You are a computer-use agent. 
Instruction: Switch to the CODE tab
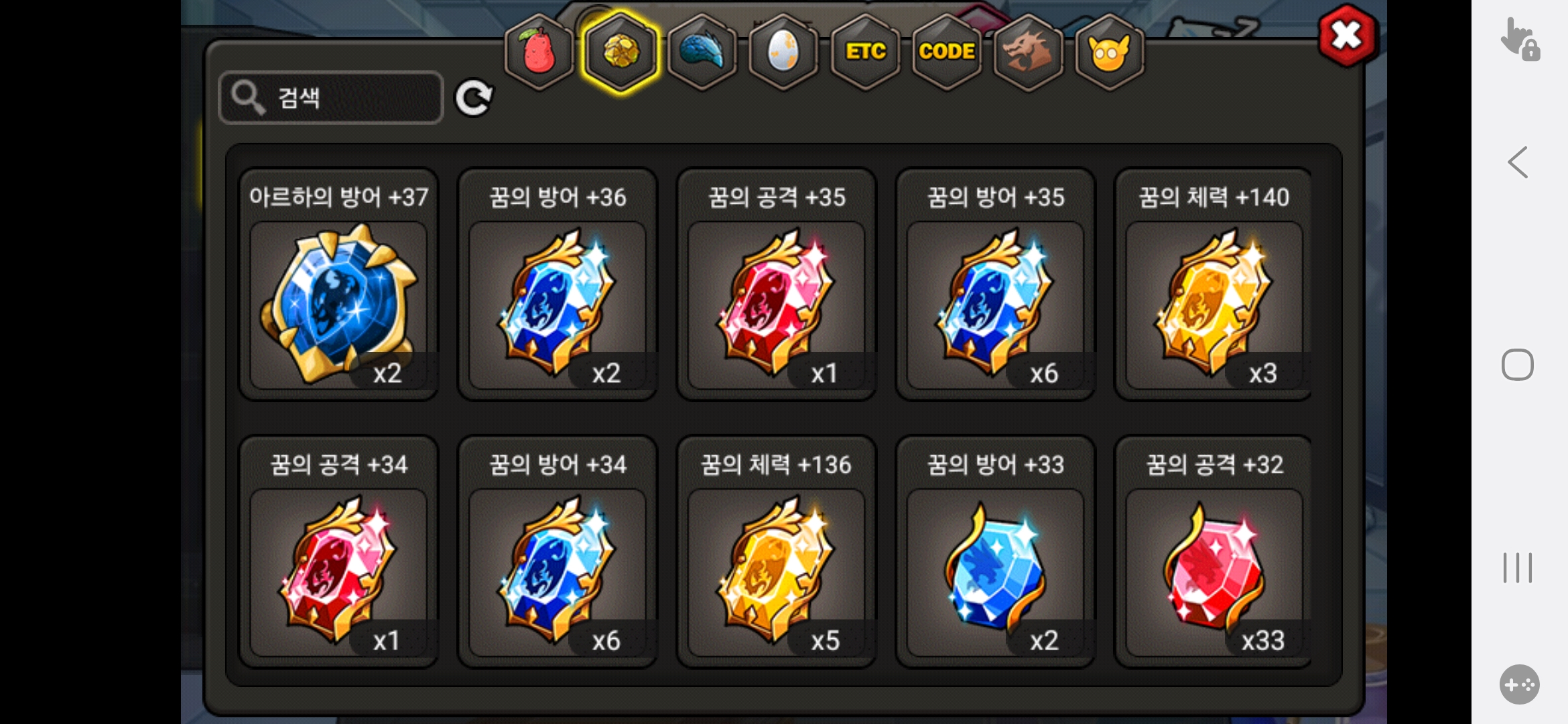[x=947, y=52]
